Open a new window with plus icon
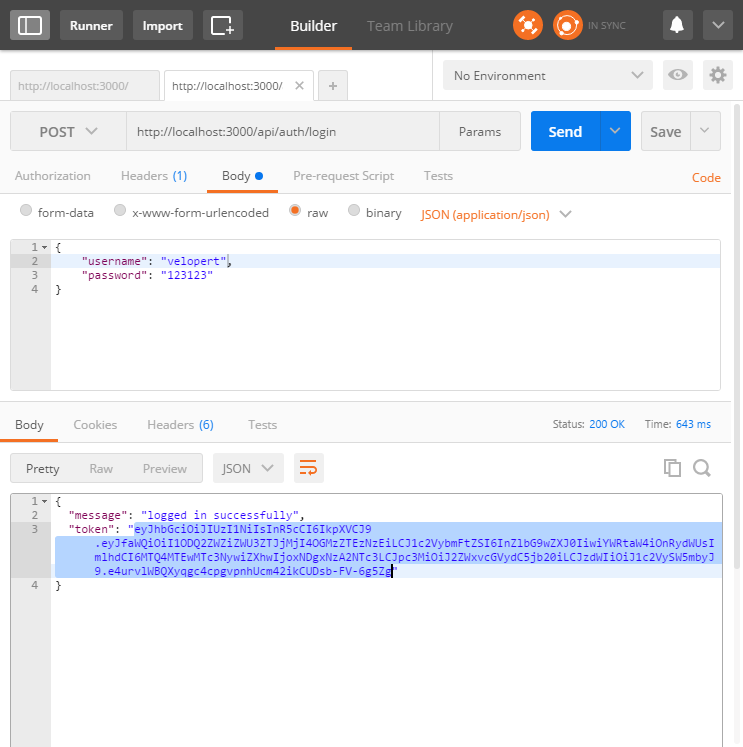Screen dimensions: 743x747 pyautogui.click(x=222, y=25)
